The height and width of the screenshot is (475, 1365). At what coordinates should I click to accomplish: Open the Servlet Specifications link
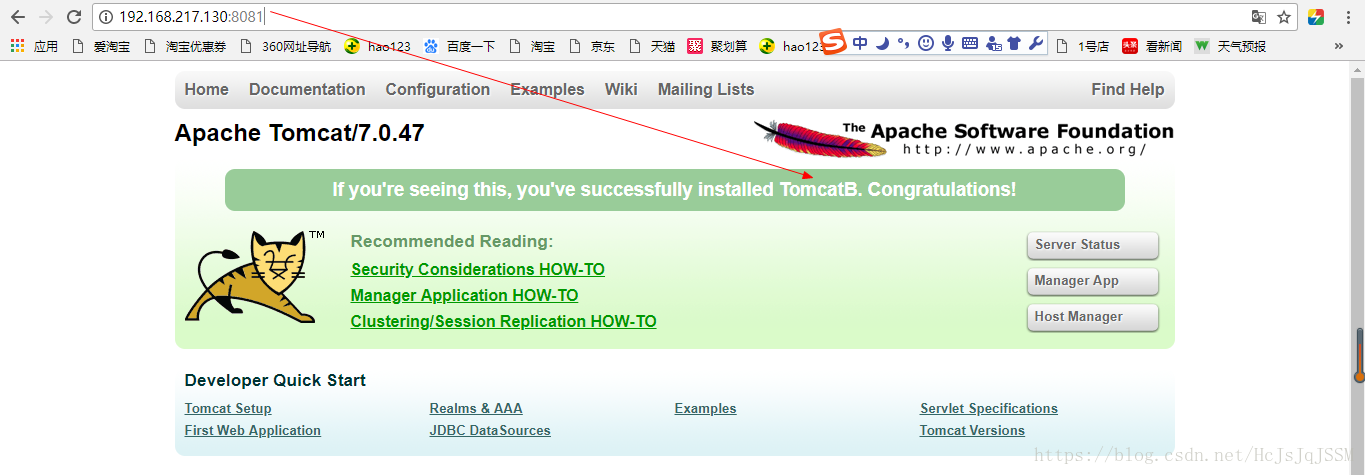coord(989,408)
